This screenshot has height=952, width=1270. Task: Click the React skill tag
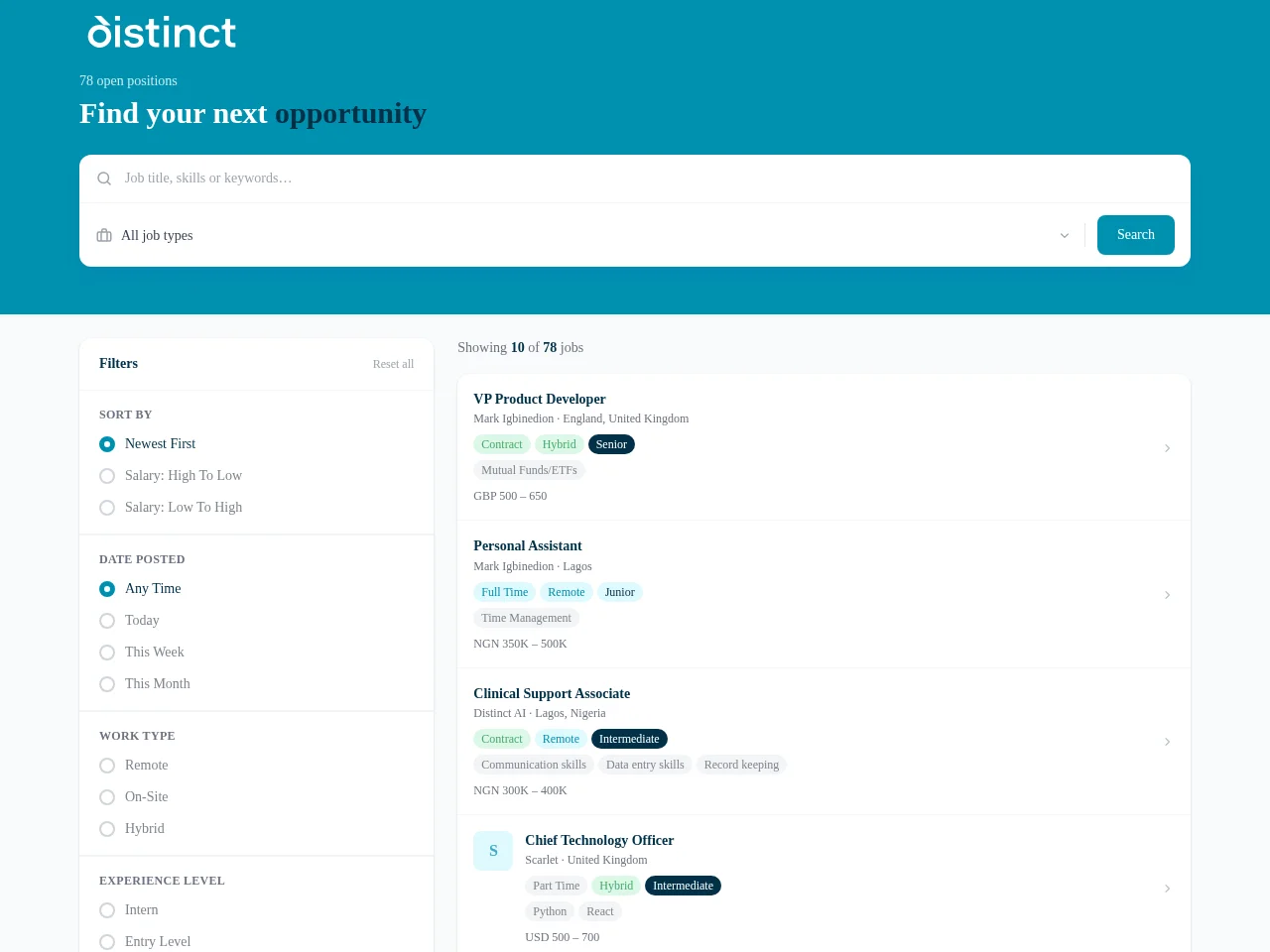click(600, 911)
